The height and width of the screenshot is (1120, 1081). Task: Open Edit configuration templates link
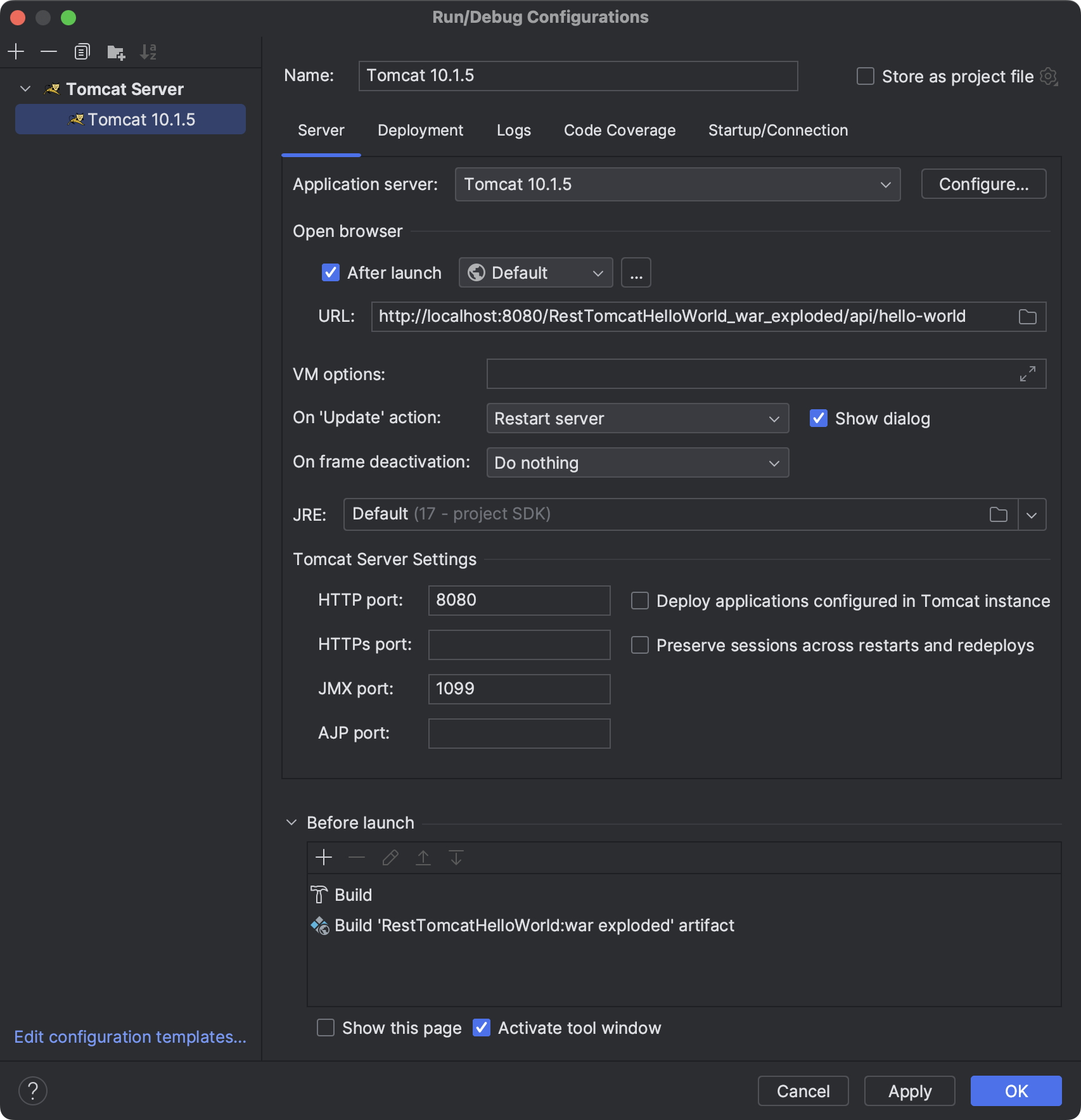point(130,1037)
